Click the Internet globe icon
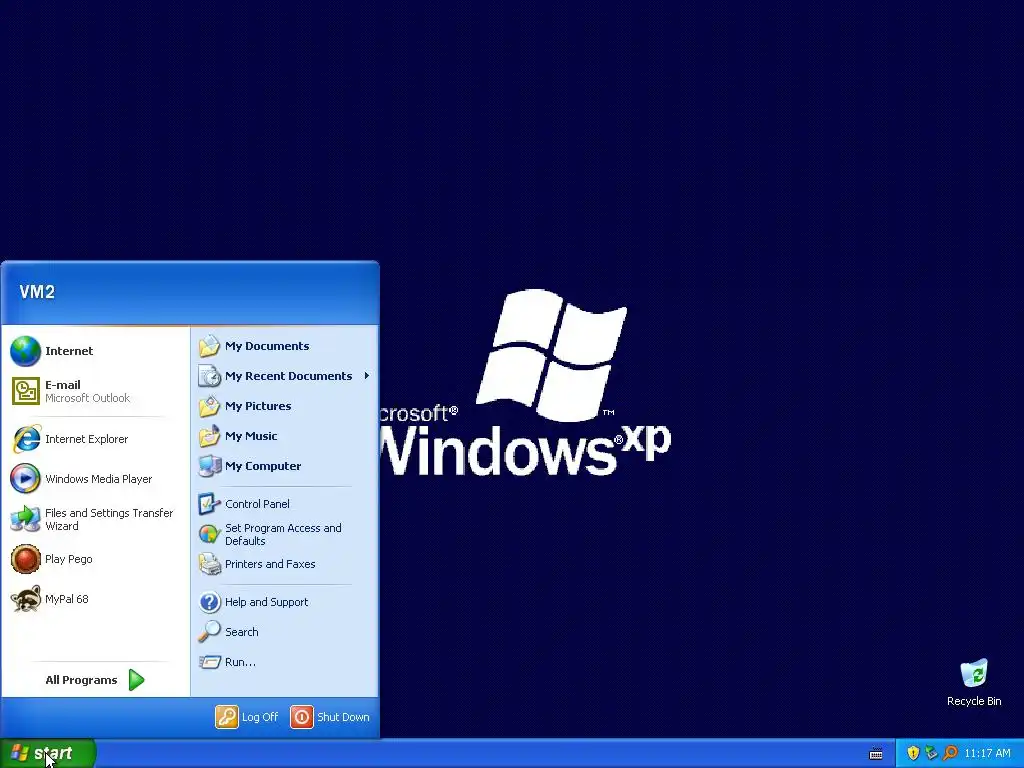This screenshot has height=768, width=1024. point(25,351)
